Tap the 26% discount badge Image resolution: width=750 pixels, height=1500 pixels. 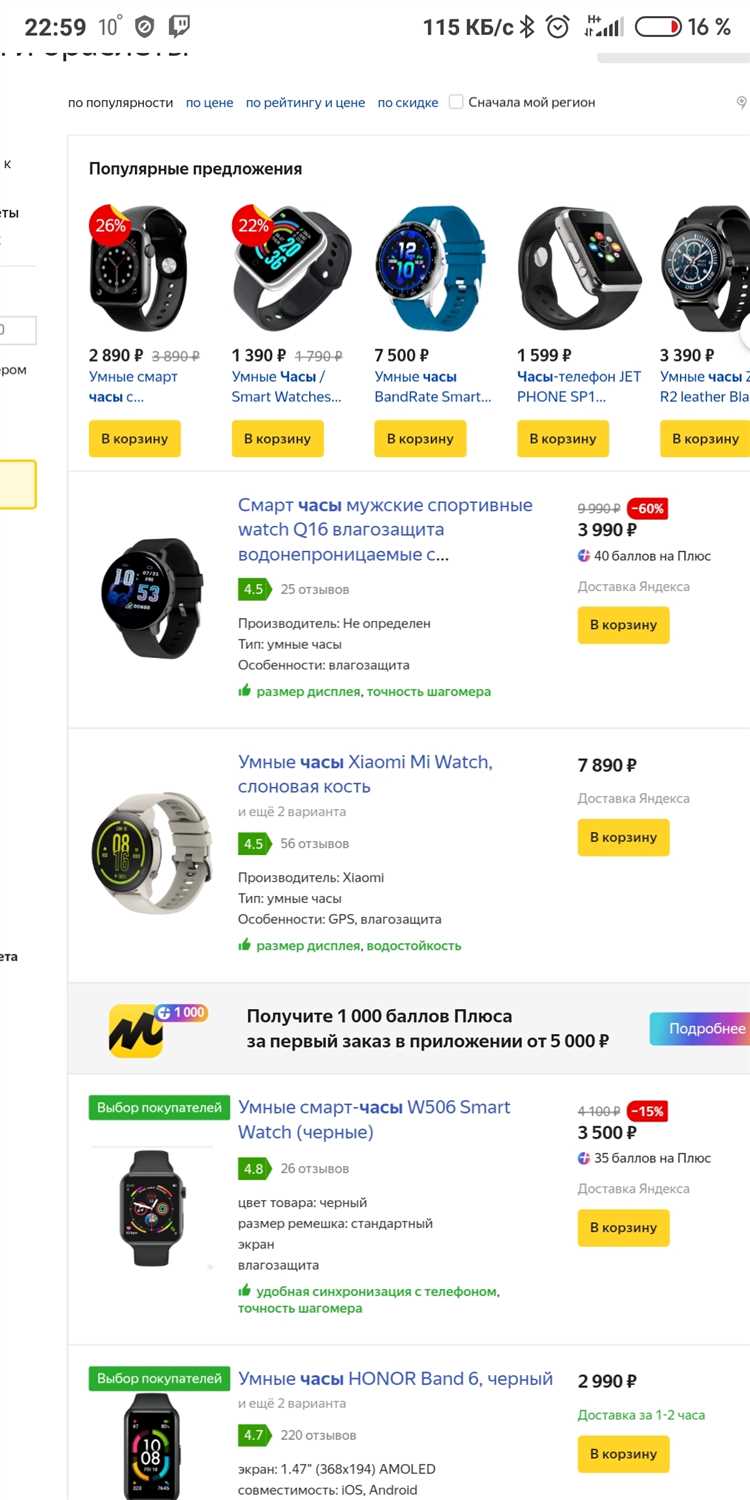coord(109,225)
